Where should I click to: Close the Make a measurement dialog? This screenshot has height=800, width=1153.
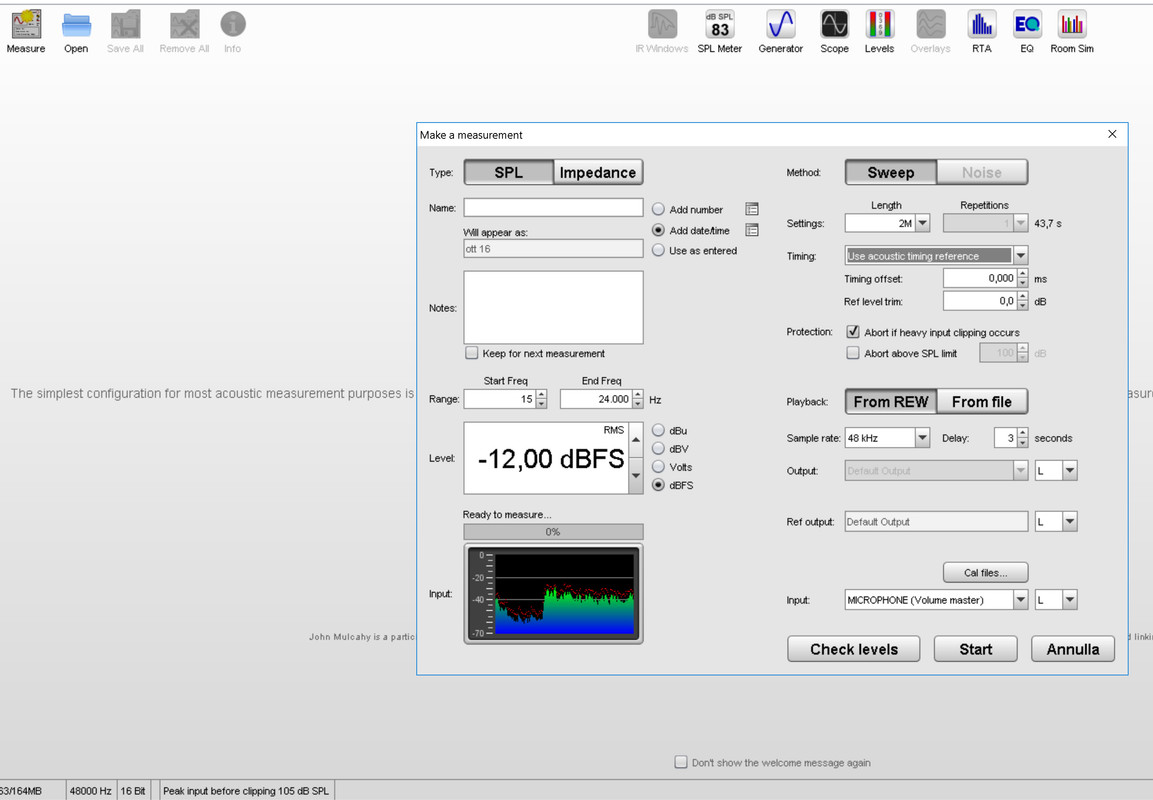1112,134
